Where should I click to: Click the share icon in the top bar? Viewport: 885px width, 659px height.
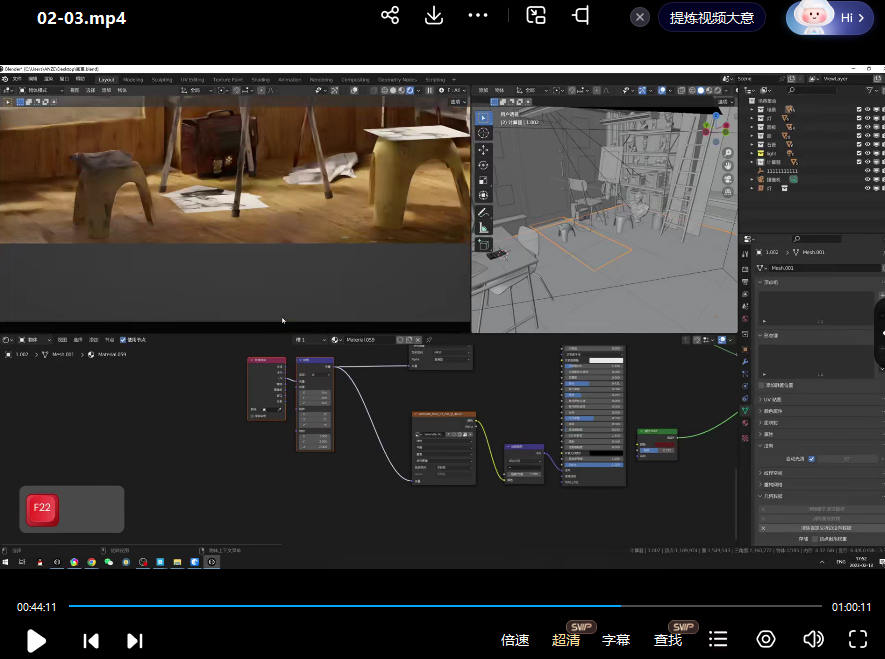390,16
